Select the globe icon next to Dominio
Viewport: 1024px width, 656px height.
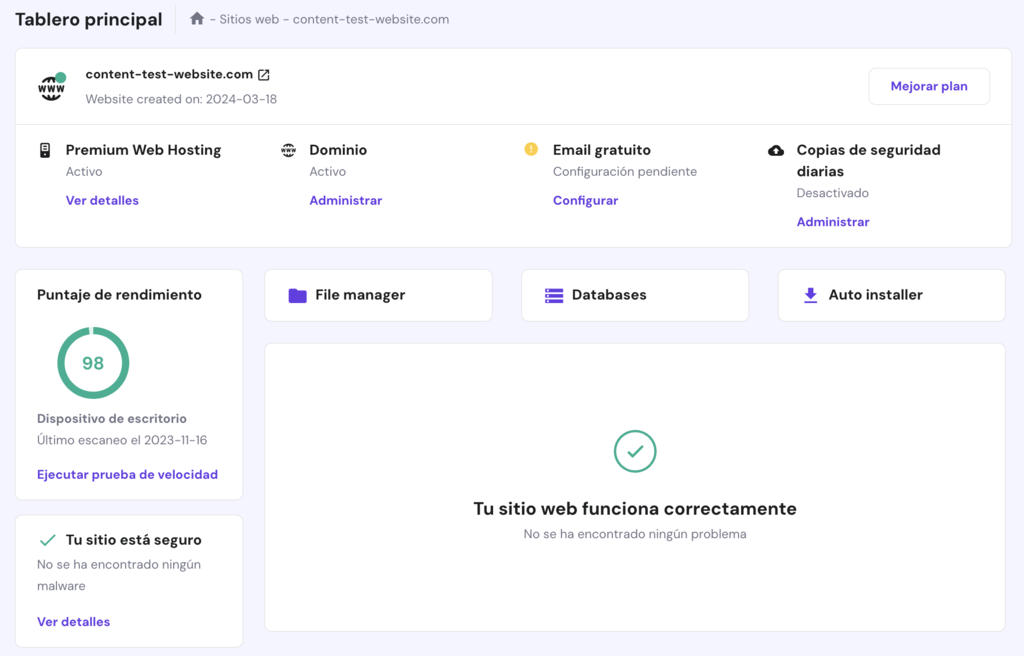pyautogui.click(x=287, y=150)
